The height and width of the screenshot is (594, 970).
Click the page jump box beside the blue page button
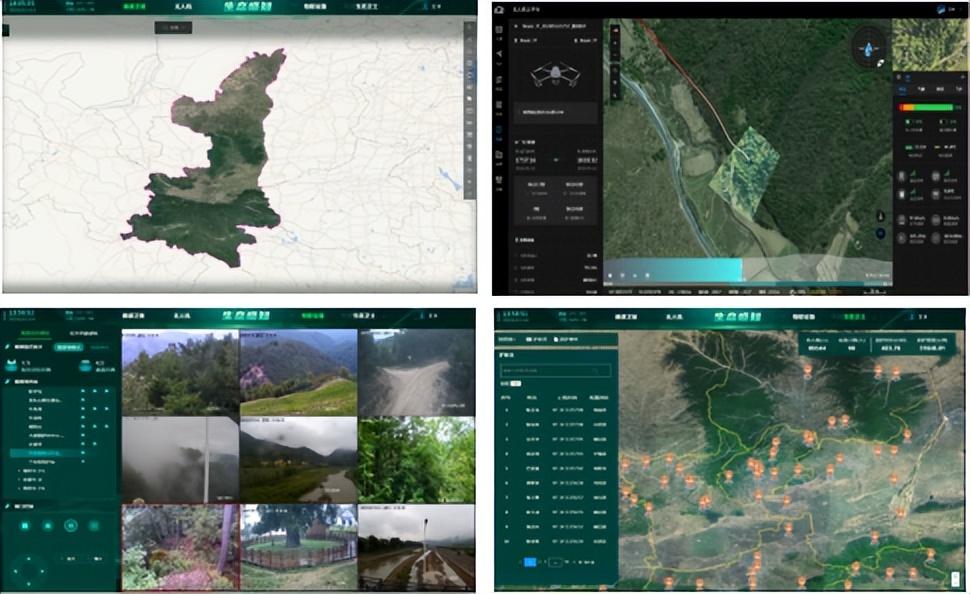pyautogui.click(x=556, y=562)
